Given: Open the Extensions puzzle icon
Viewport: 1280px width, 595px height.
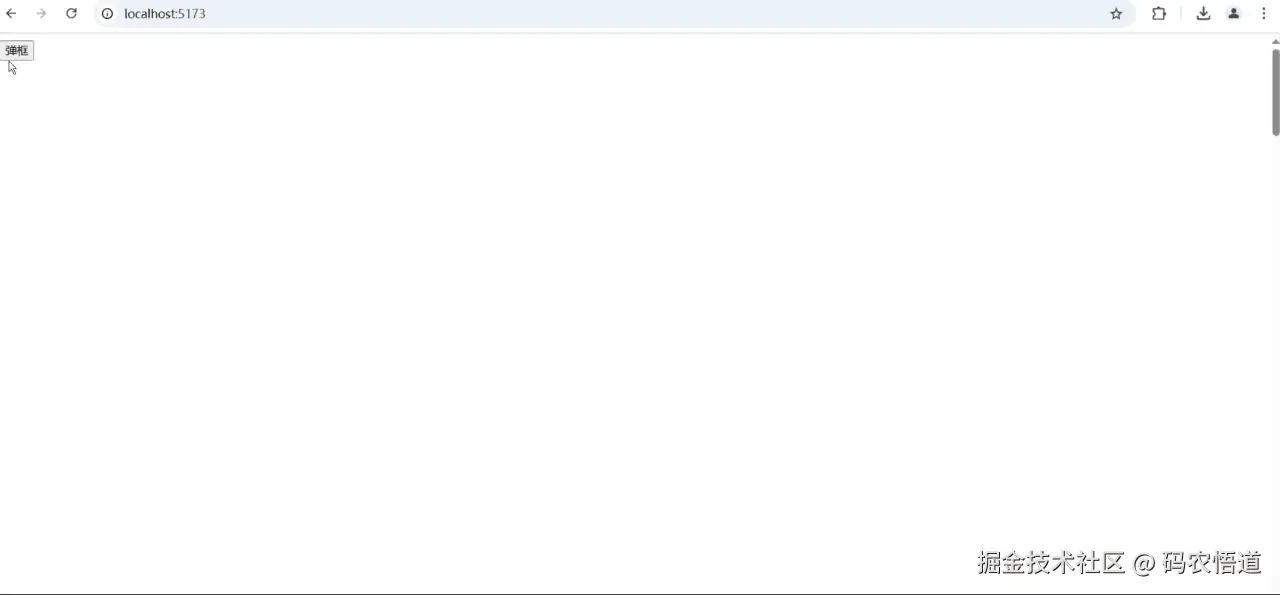Looking at the screenshot, I should click(x=1159, y=14).
